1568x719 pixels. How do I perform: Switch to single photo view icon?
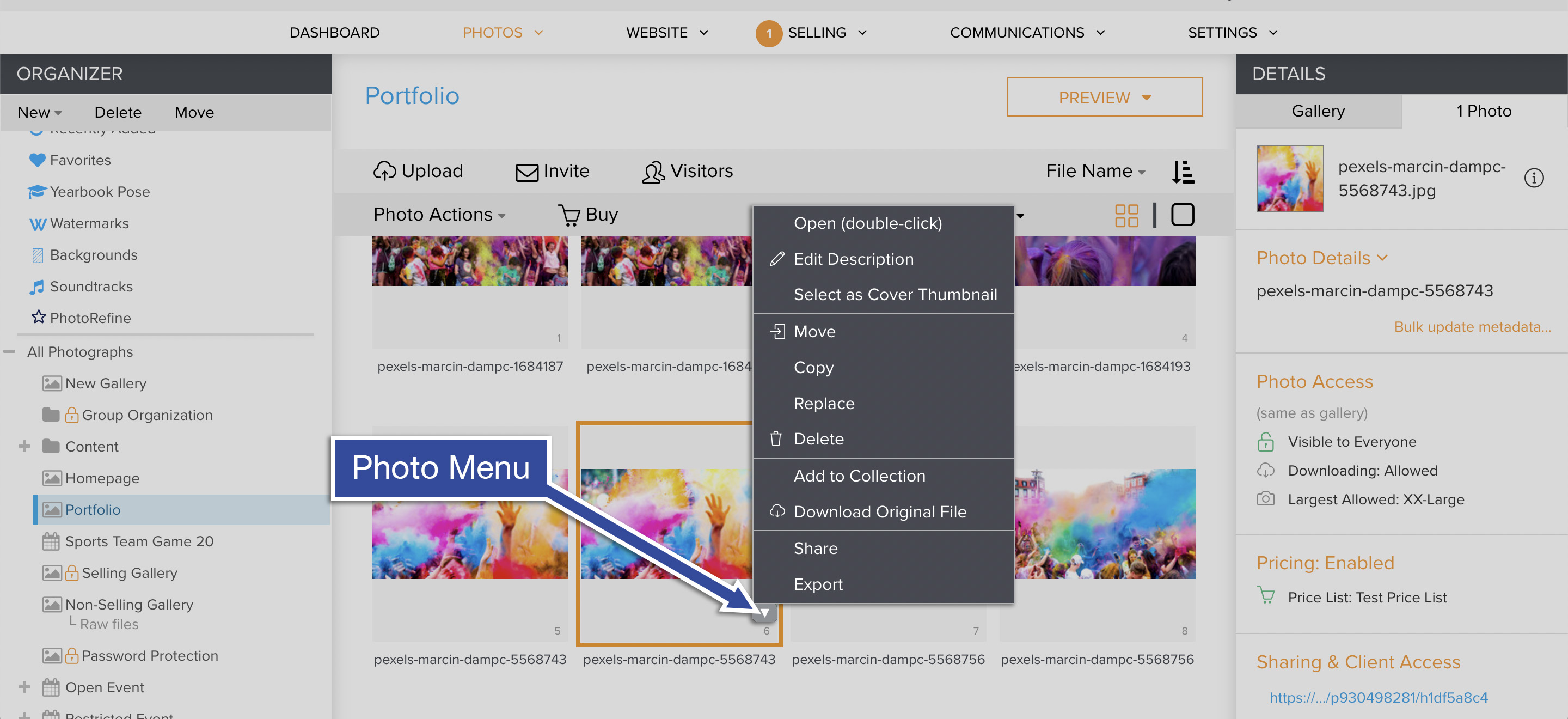point(1182,215)
